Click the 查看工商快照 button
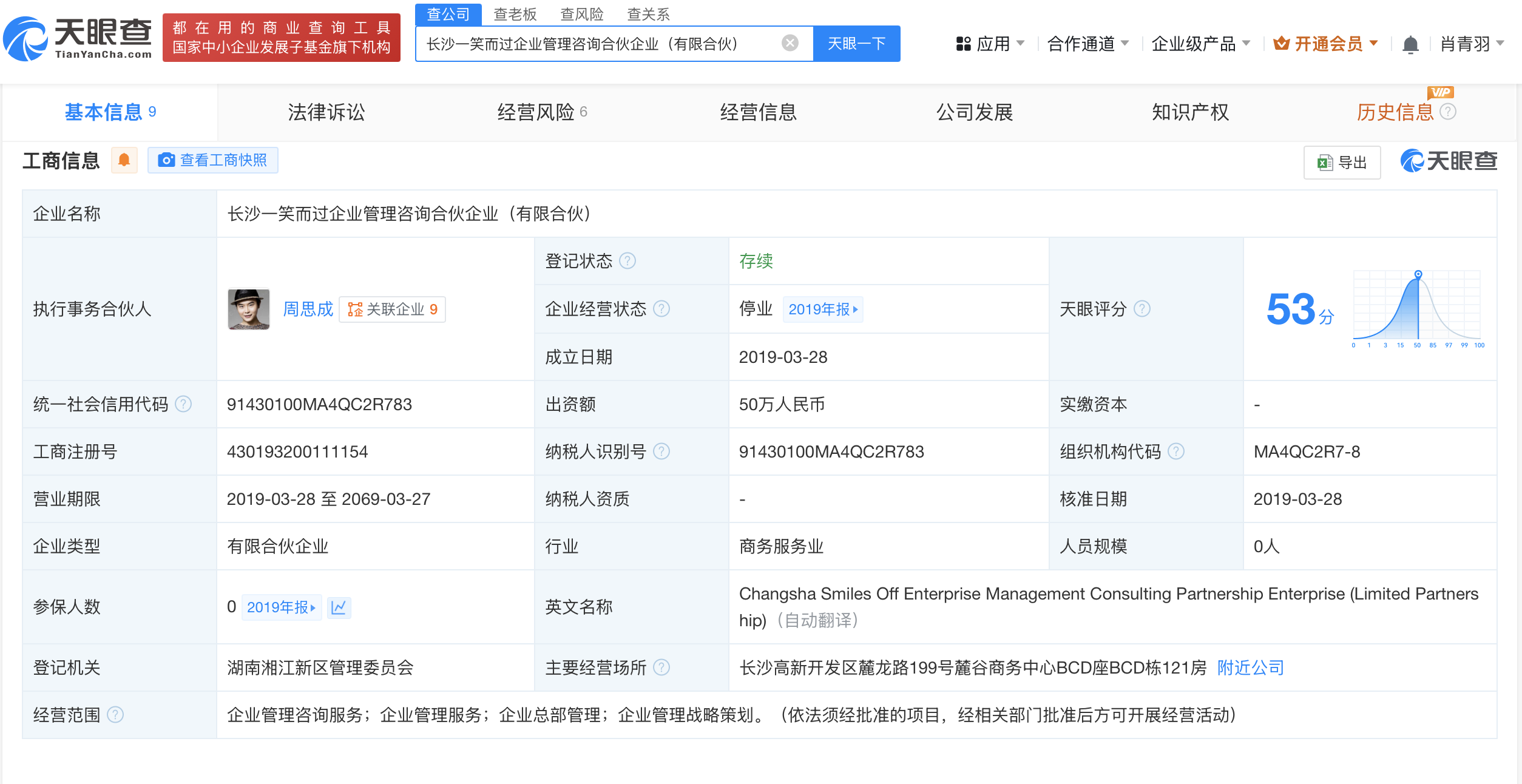The width and height of the screenshot is (1522, 784). coord(213,160)
